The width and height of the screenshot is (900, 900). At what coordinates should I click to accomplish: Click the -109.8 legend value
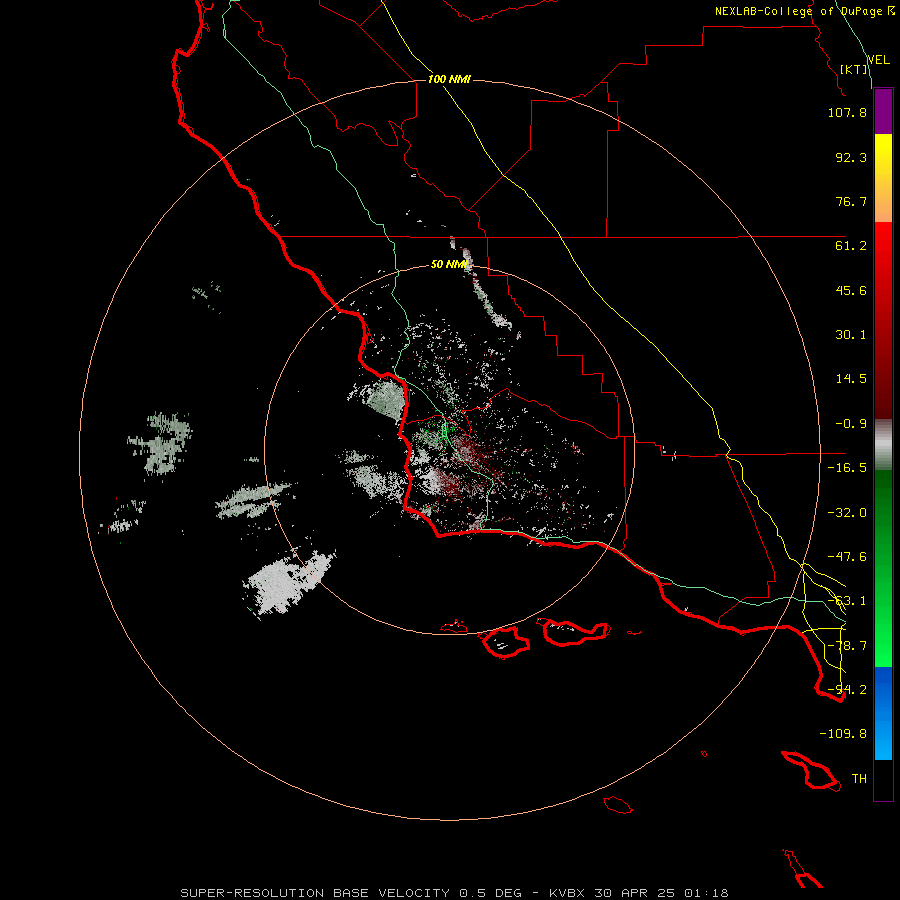843,734
